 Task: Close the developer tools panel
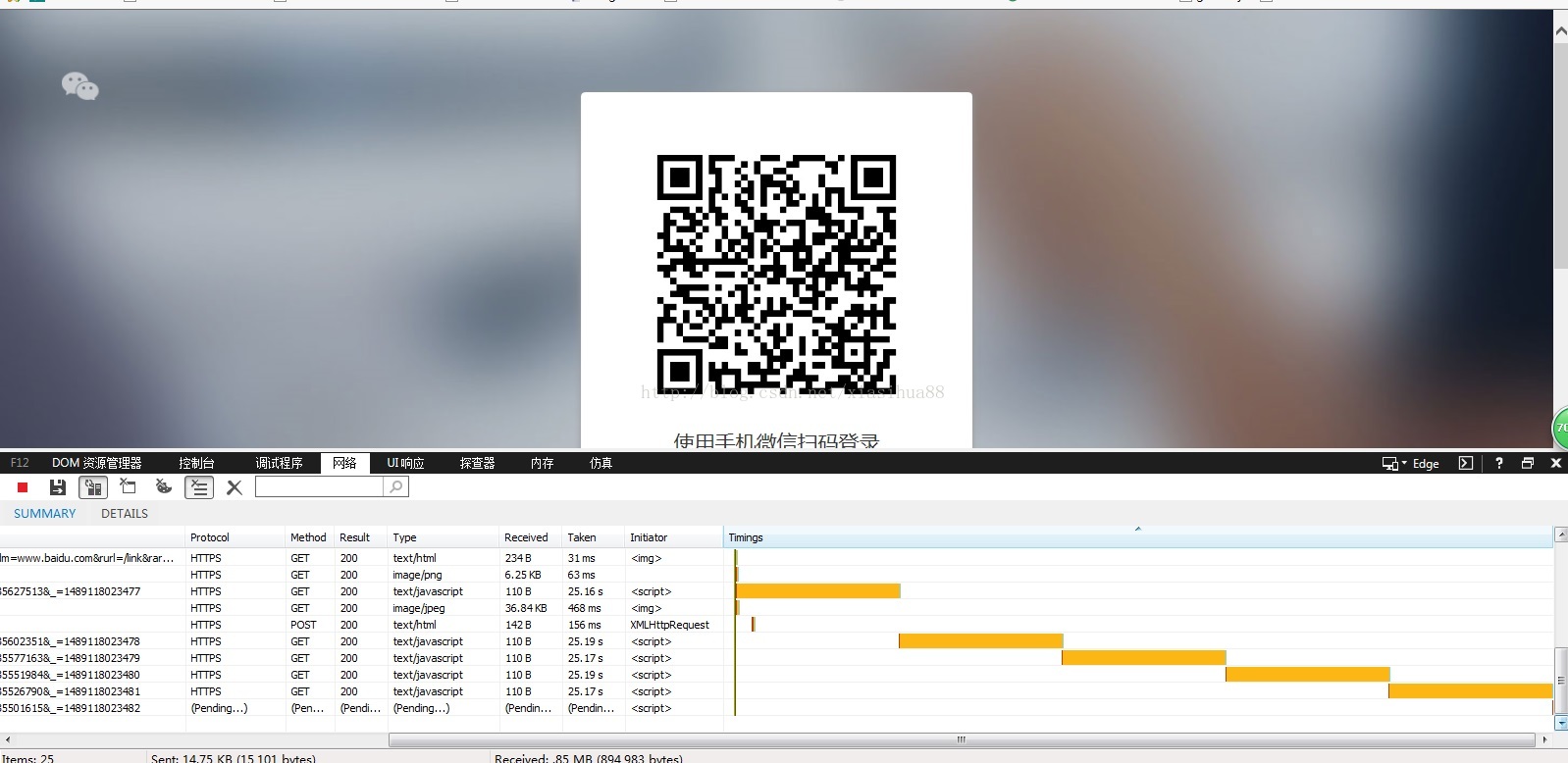point(1555,463)
